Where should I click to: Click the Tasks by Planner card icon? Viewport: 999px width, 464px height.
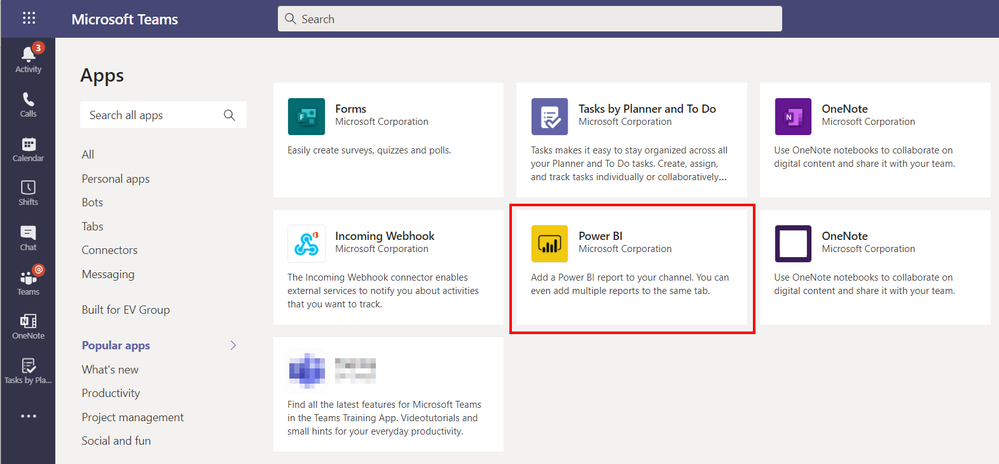pyautogui.click(x=549, y=116)
